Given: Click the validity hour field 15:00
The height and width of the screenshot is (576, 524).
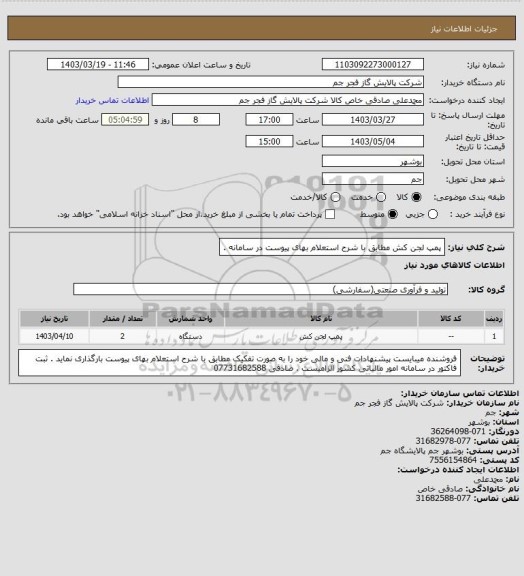Looking at the screenshot, I should pos(269,141).
